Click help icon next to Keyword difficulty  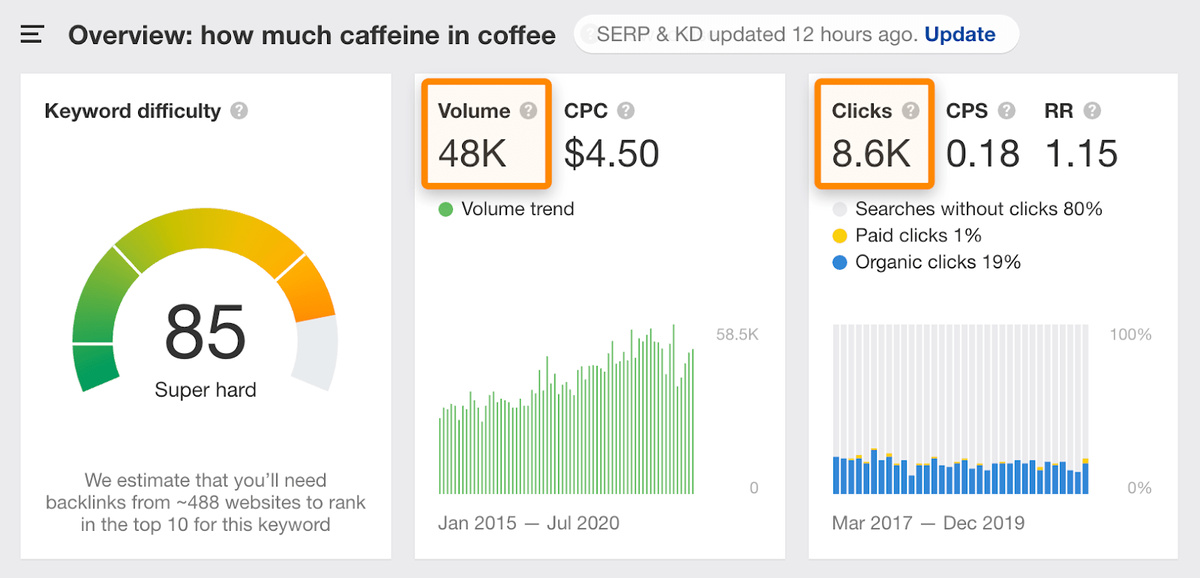239,111
